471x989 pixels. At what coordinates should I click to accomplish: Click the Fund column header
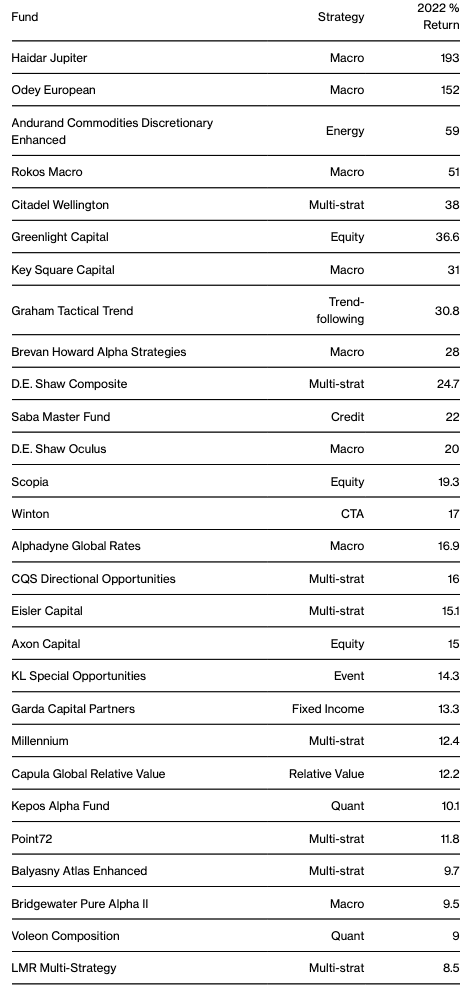point(25,17)
